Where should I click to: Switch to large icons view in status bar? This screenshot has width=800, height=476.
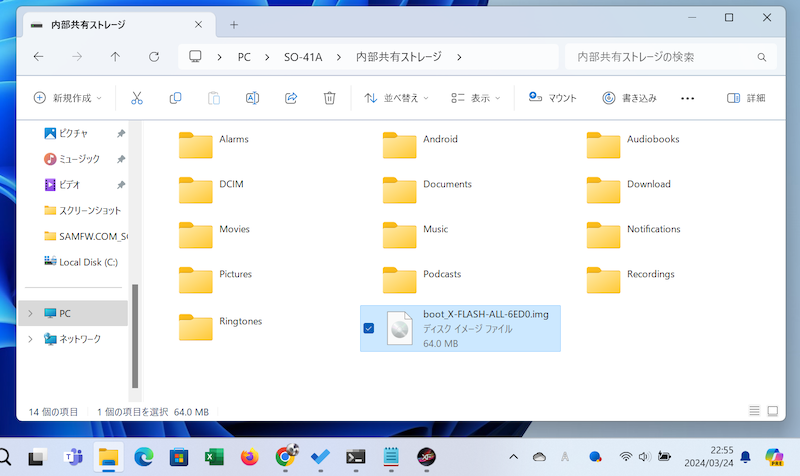[x=773, y=411]
